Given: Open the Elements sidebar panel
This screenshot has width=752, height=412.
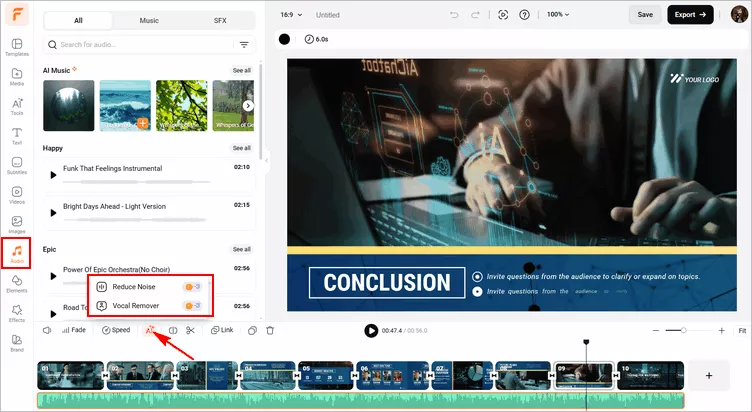Looking at the screenshot, I should point(17,284).
